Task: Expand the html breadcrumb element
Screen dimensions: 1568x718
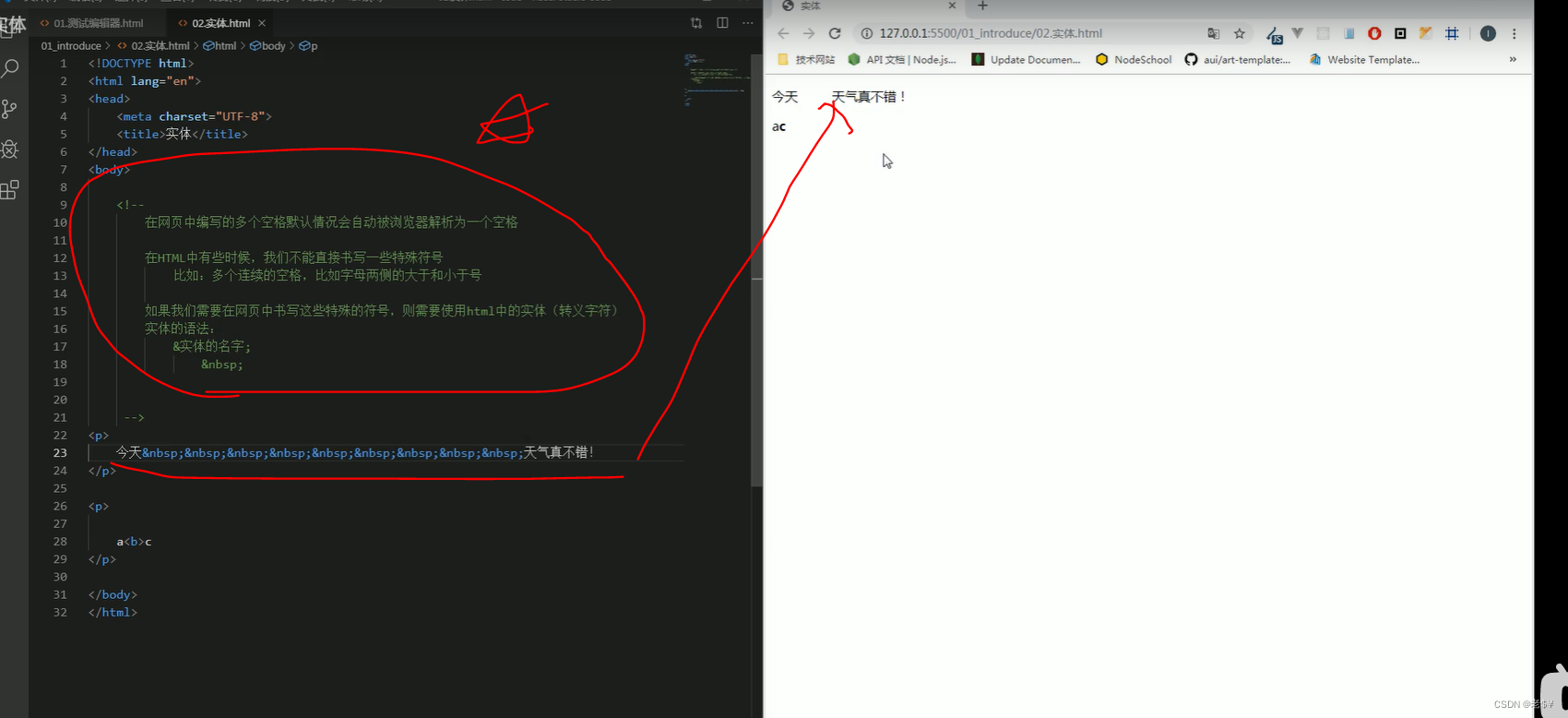Action: [x=220, y=46]
